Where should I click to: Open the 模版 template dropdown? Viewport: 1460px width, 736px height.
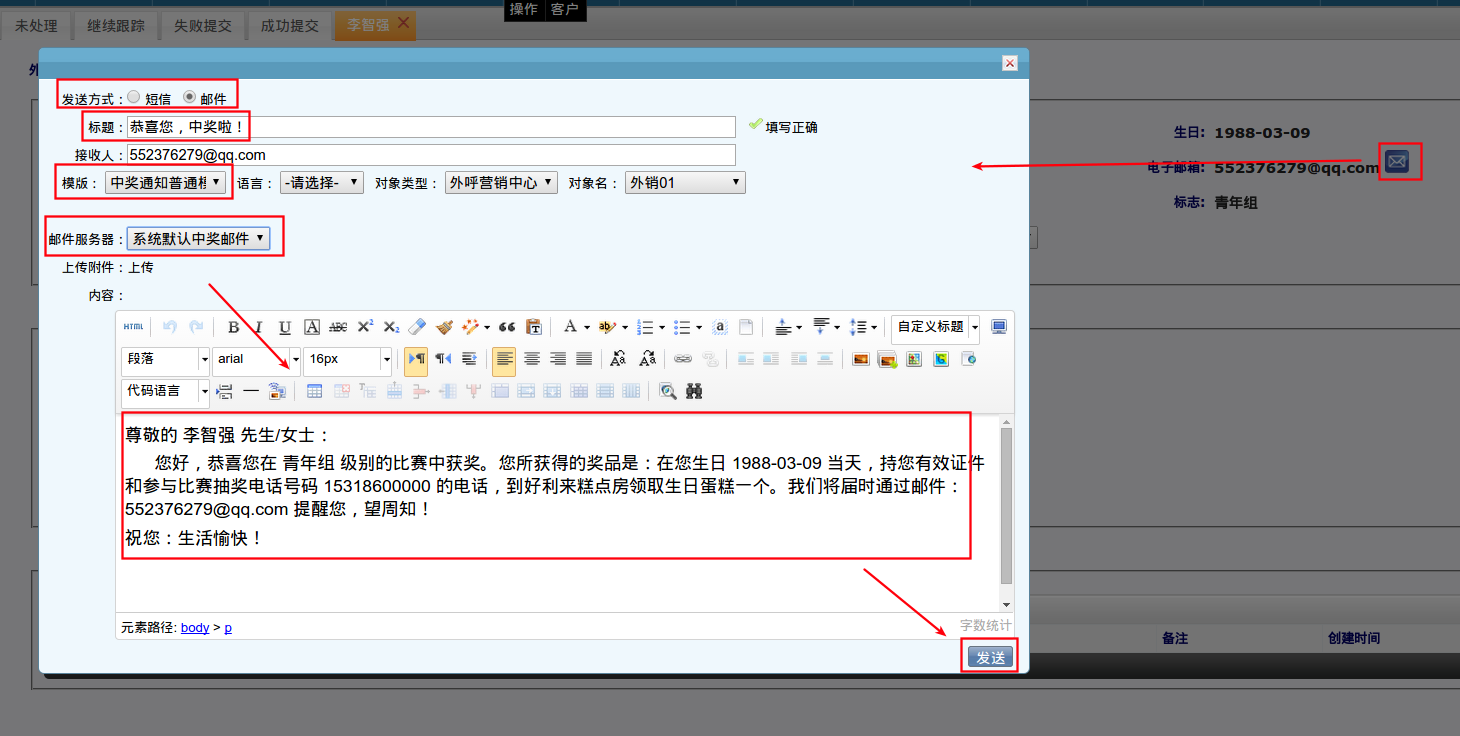(x=166, y=183)
